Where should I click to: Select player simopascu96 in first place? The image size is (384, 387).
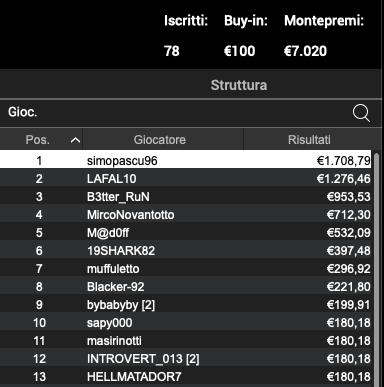pos(186,161)
